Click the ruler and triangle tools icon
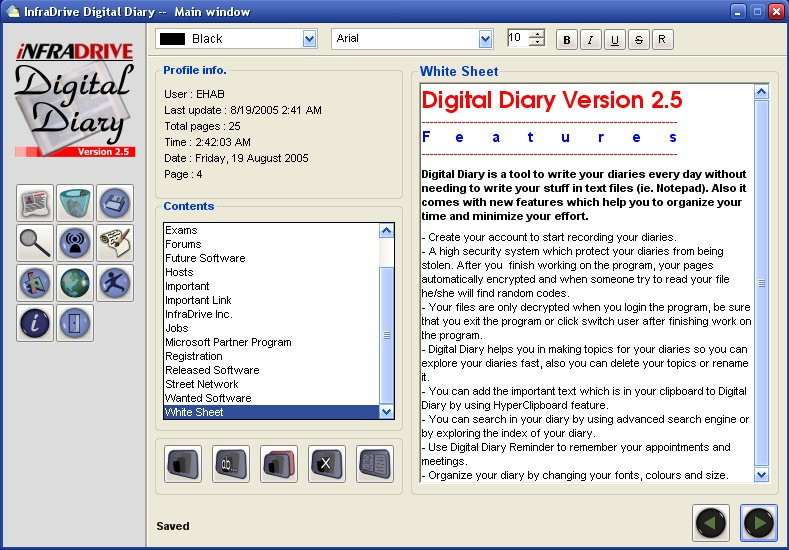The image size is (789, 550). (x=35, y=283)
